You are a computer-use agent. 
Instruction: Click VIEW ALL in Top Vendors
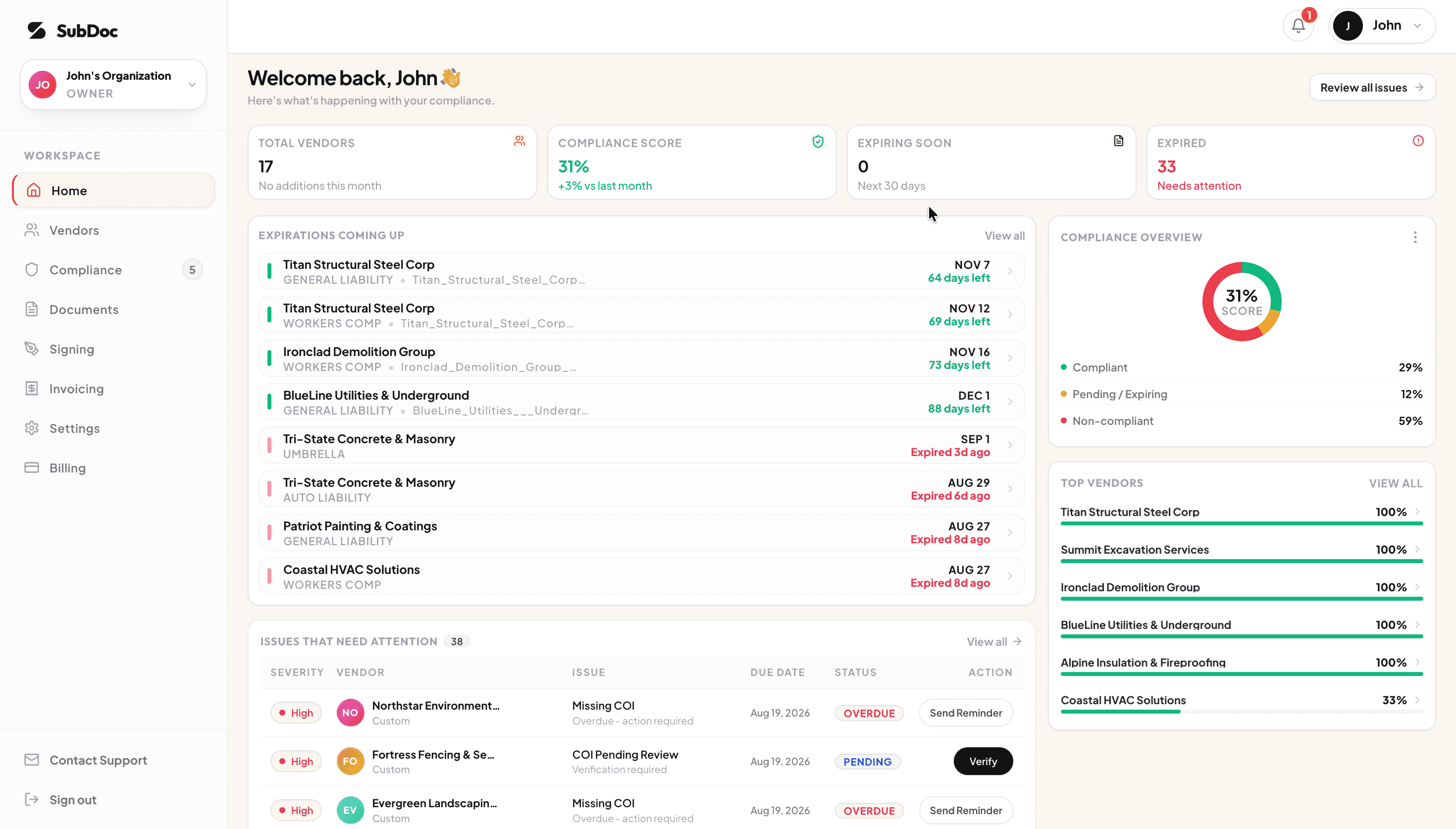1396,483
